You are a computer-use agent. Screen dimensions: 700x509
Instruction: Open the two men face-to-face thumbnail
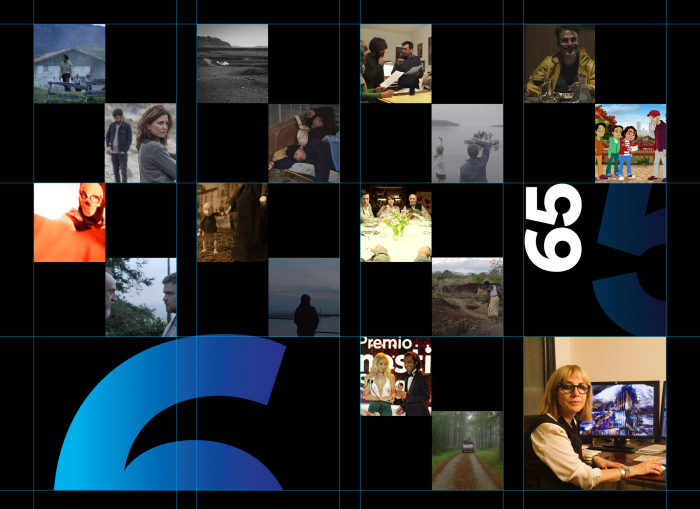tap(140, 297)
